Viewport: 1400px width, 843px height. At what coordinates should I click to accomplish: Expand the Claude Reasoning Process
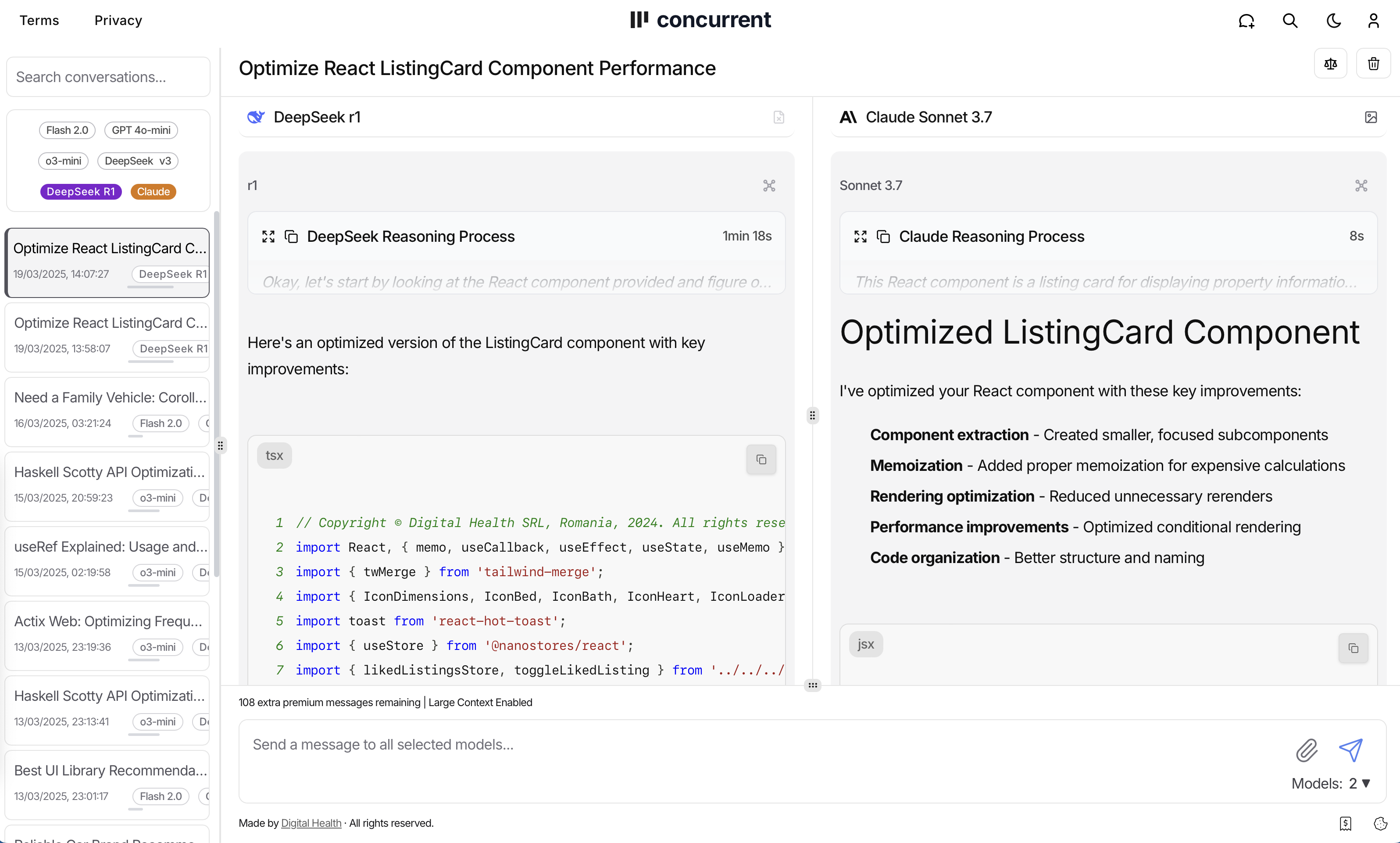[860, 237]
